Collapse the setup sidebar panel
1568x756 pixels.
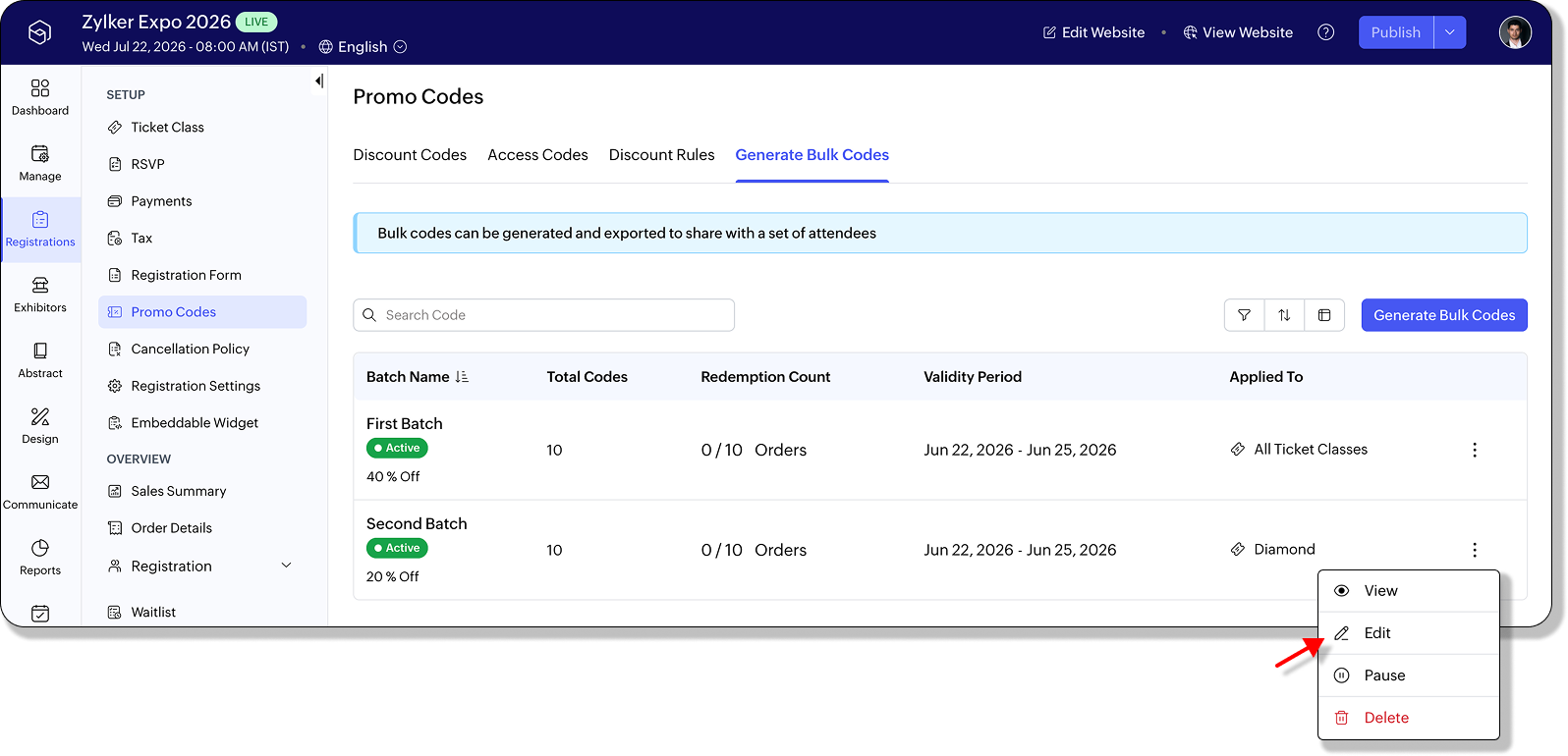(x=319, y=81)
